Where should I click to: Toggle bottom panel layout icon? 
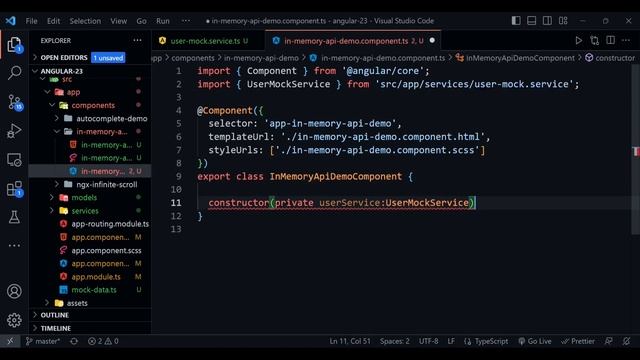pyautogui.click(x=531, y=21)
